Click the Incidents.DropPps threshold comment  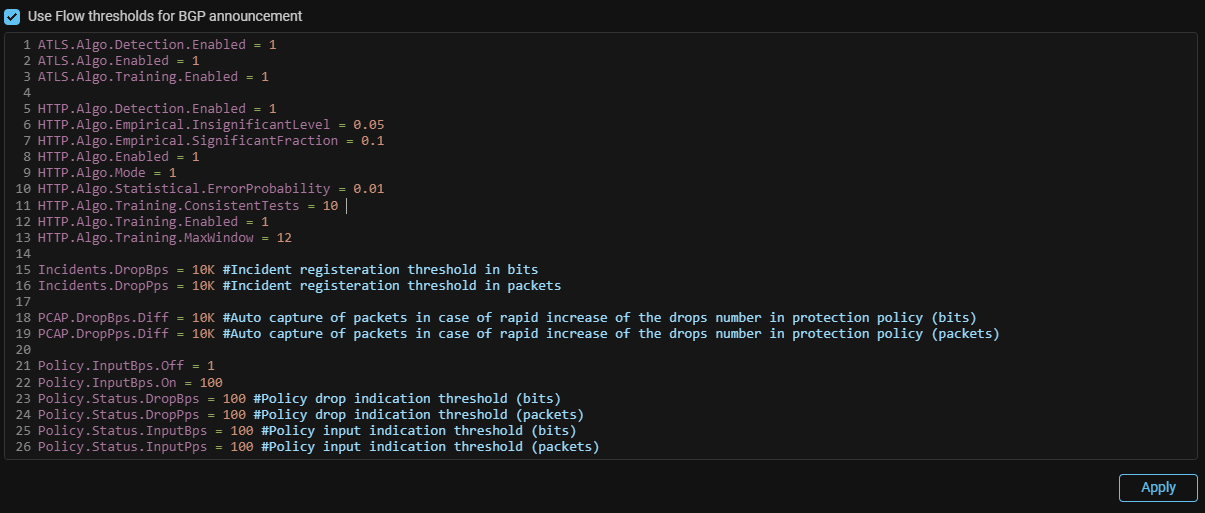(x=391, y=285)
